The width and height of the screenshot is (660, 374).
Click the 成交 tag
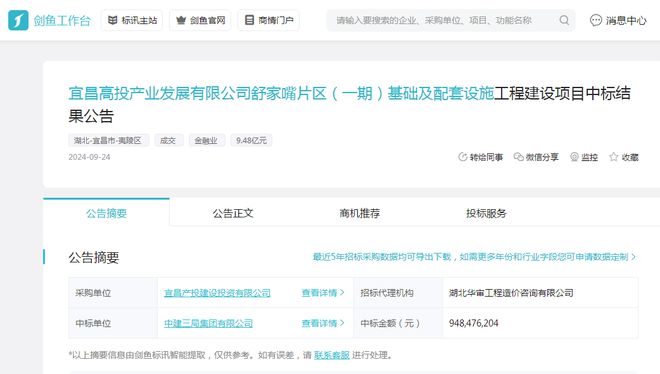pyautogui.click(x=169, y=140)
